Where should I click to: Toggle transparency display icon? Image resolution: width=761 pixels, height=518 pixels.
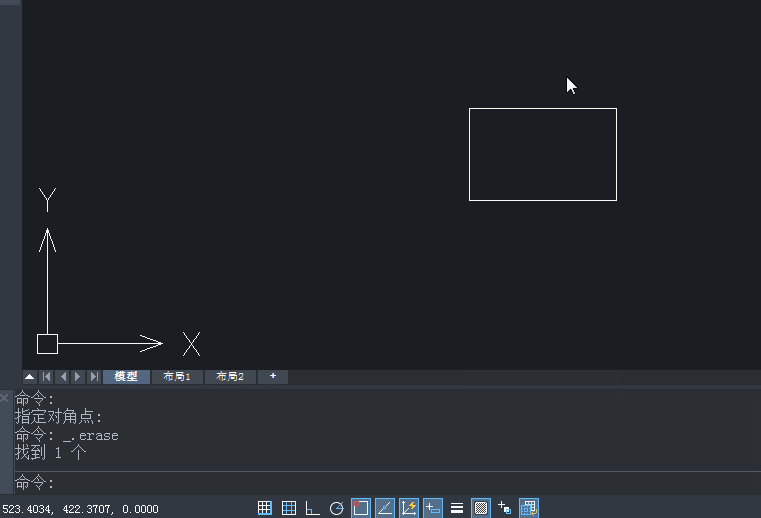point(480,508)
